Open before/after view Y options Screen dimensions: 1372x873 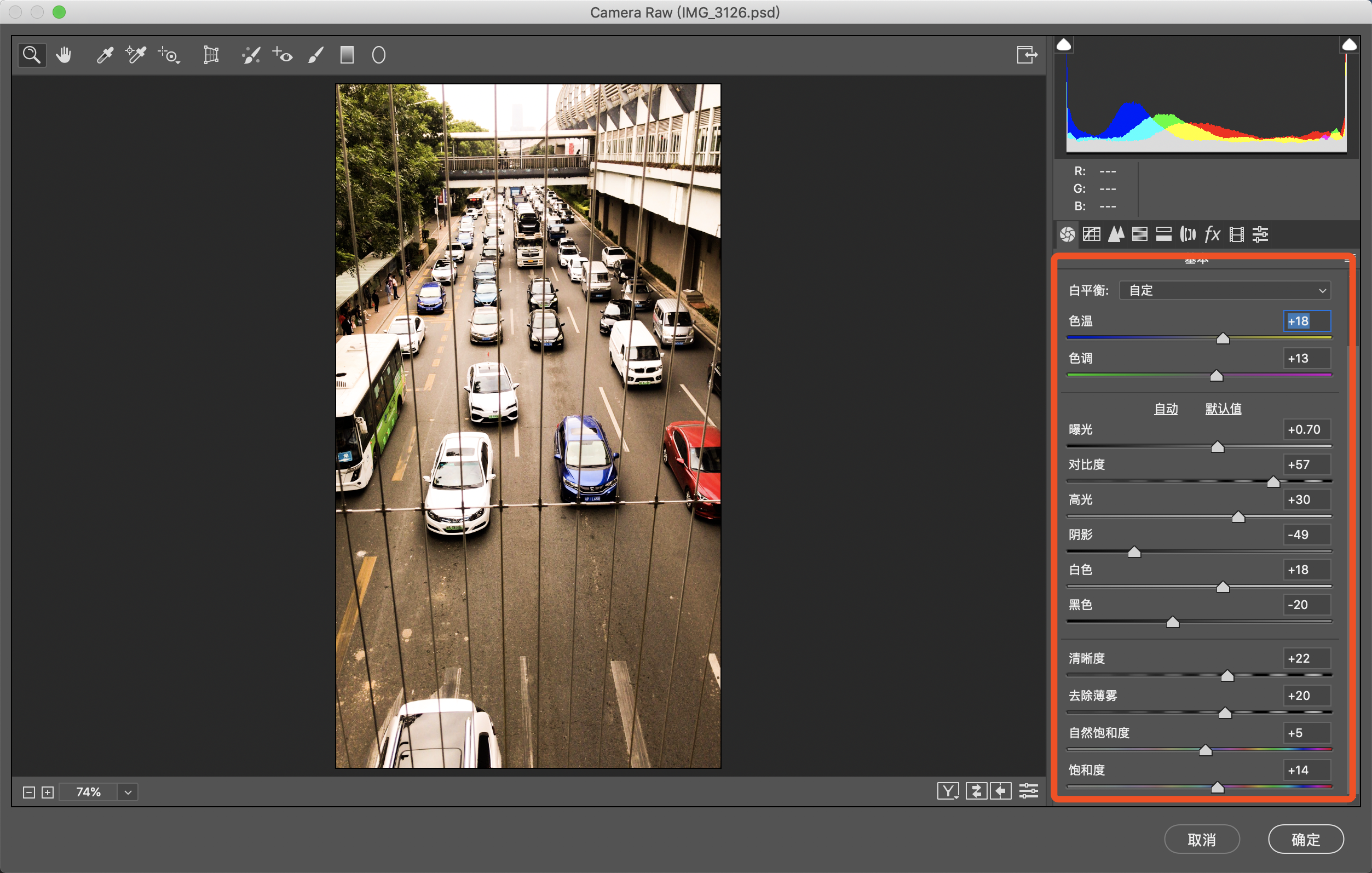coord(948,791)
